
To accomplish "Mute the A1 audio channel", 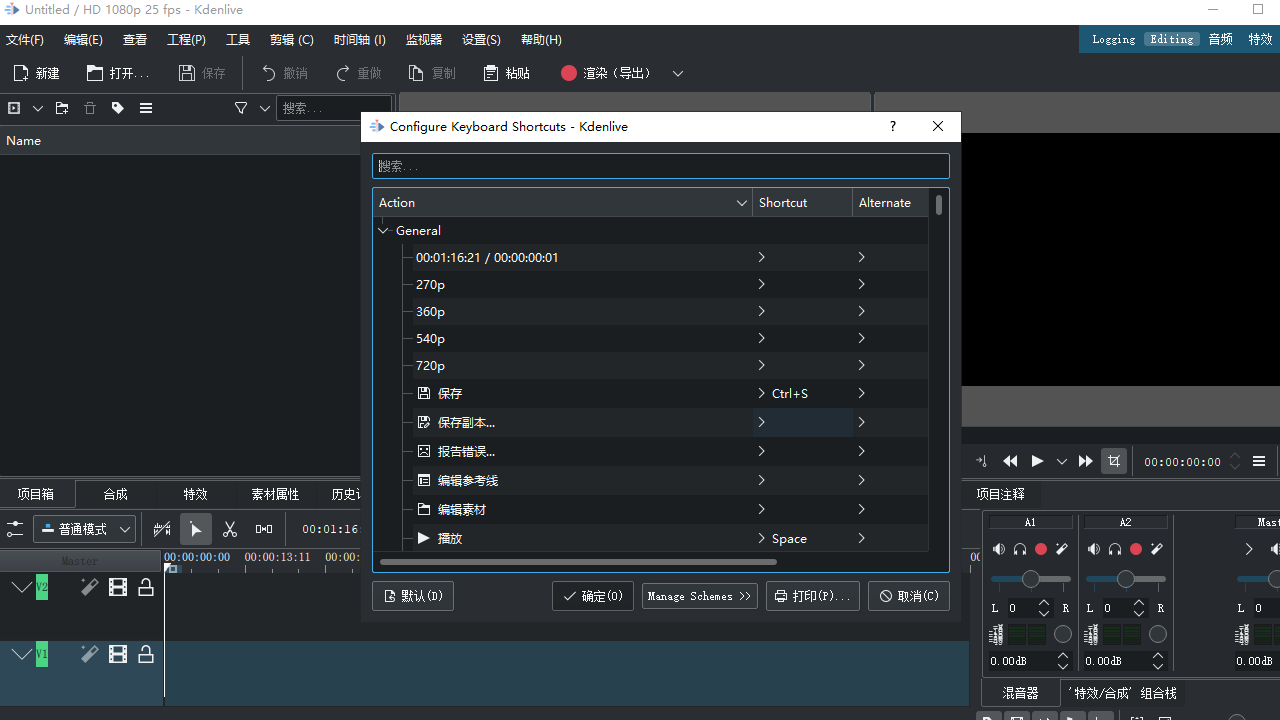I will tap(999, 549).
